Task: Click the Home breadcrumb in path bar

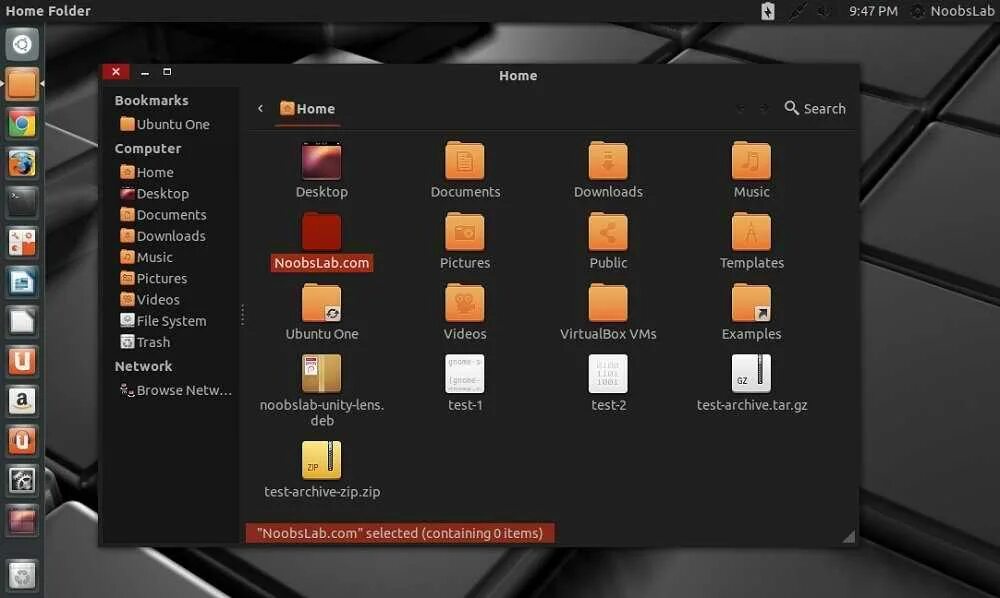Action: (307, 109)
